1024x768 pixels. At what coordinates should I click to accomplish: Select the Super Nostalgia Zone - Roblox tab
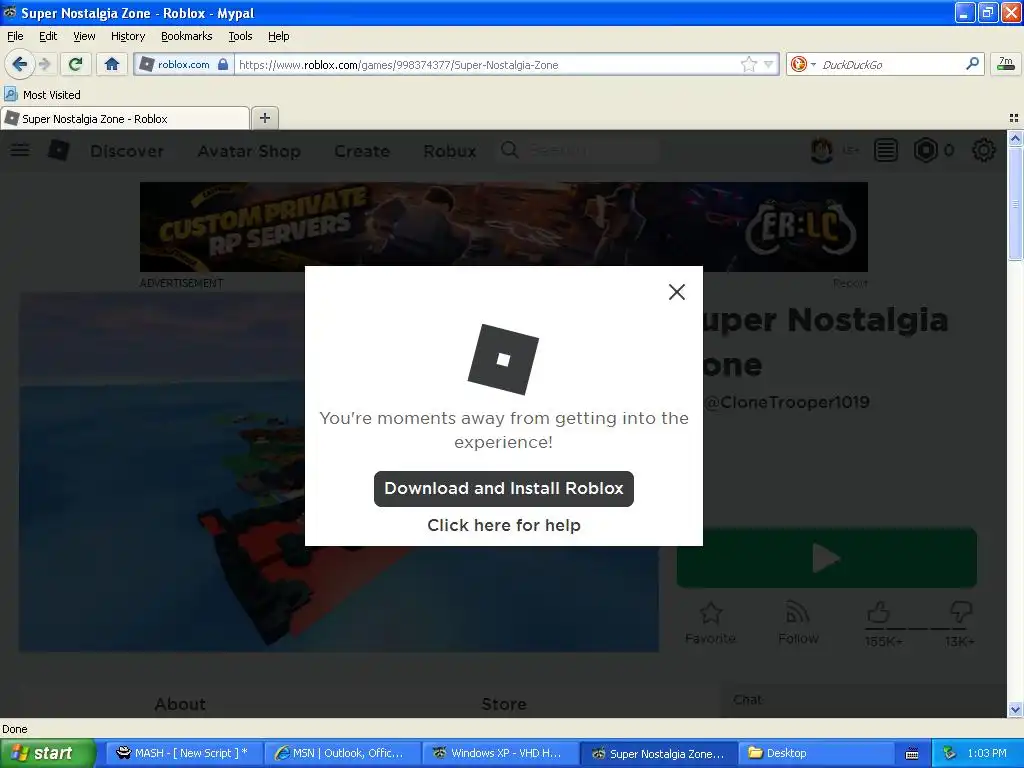tap(125, 118)
